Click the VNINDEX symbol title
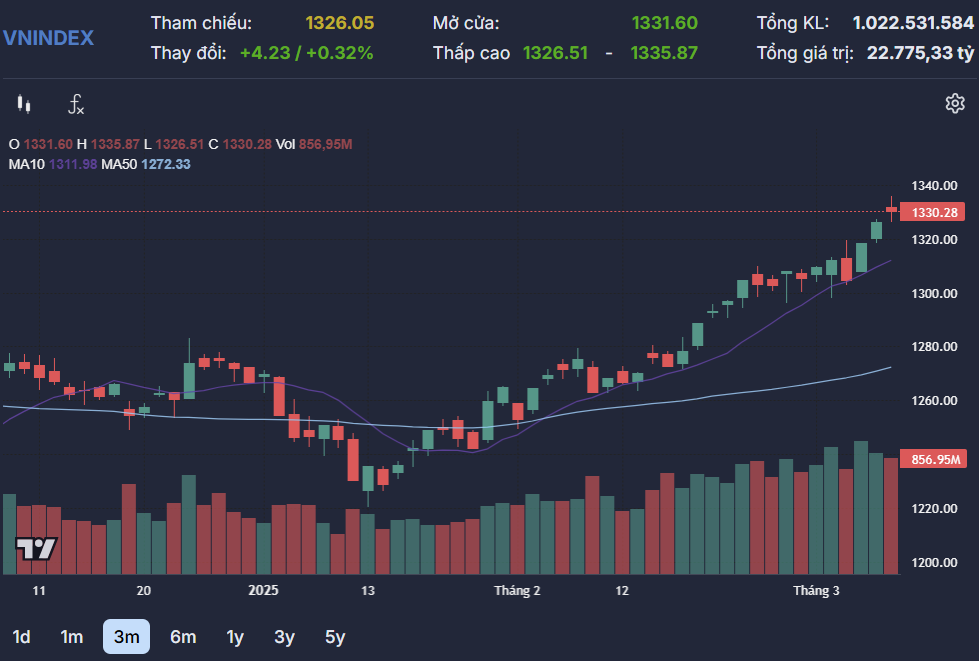 tap(48, 38)
